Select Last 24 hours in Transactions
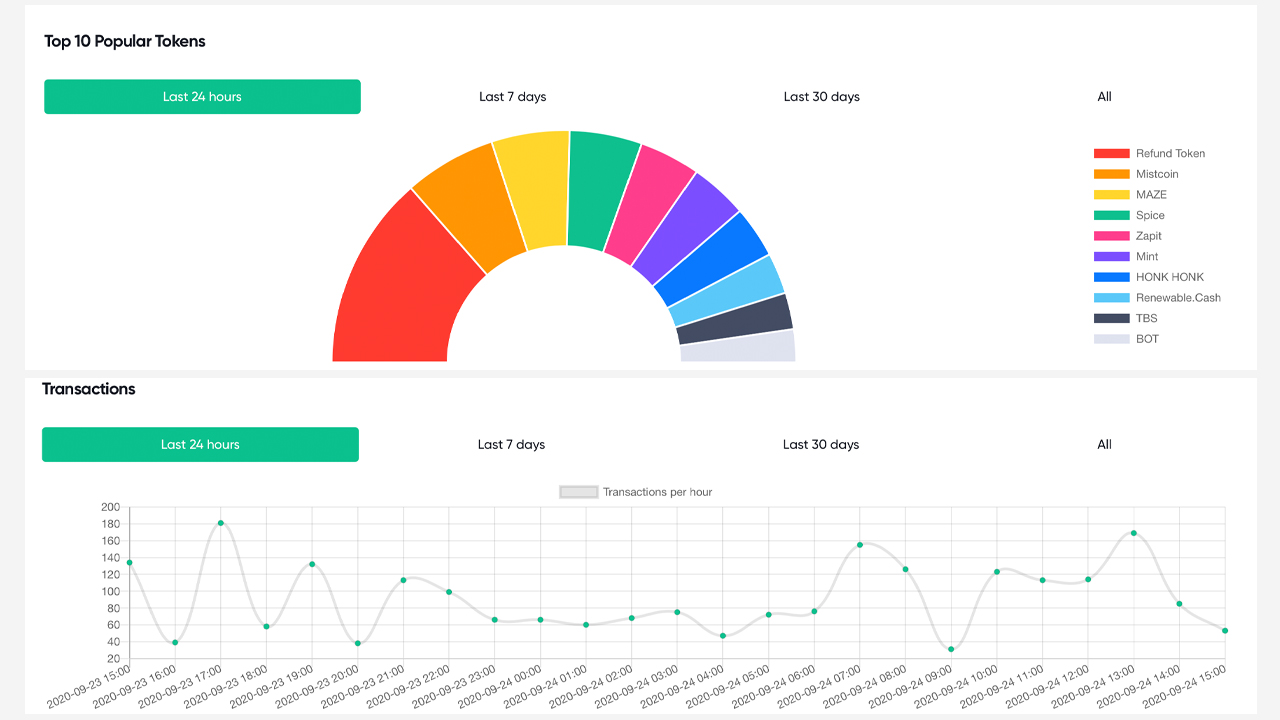The height and width of the screenshot is (720, 1280). (200, 445)
